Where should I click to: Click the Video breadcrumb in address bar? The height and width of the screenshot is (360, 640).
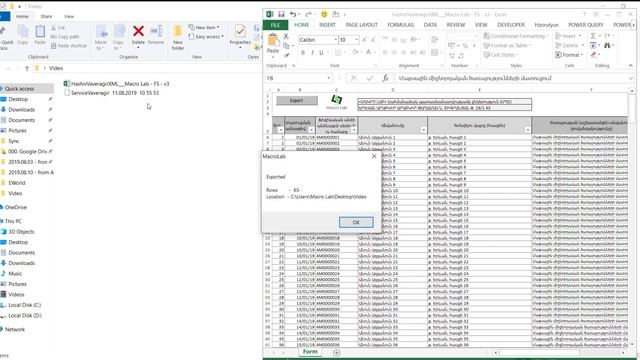56,68
